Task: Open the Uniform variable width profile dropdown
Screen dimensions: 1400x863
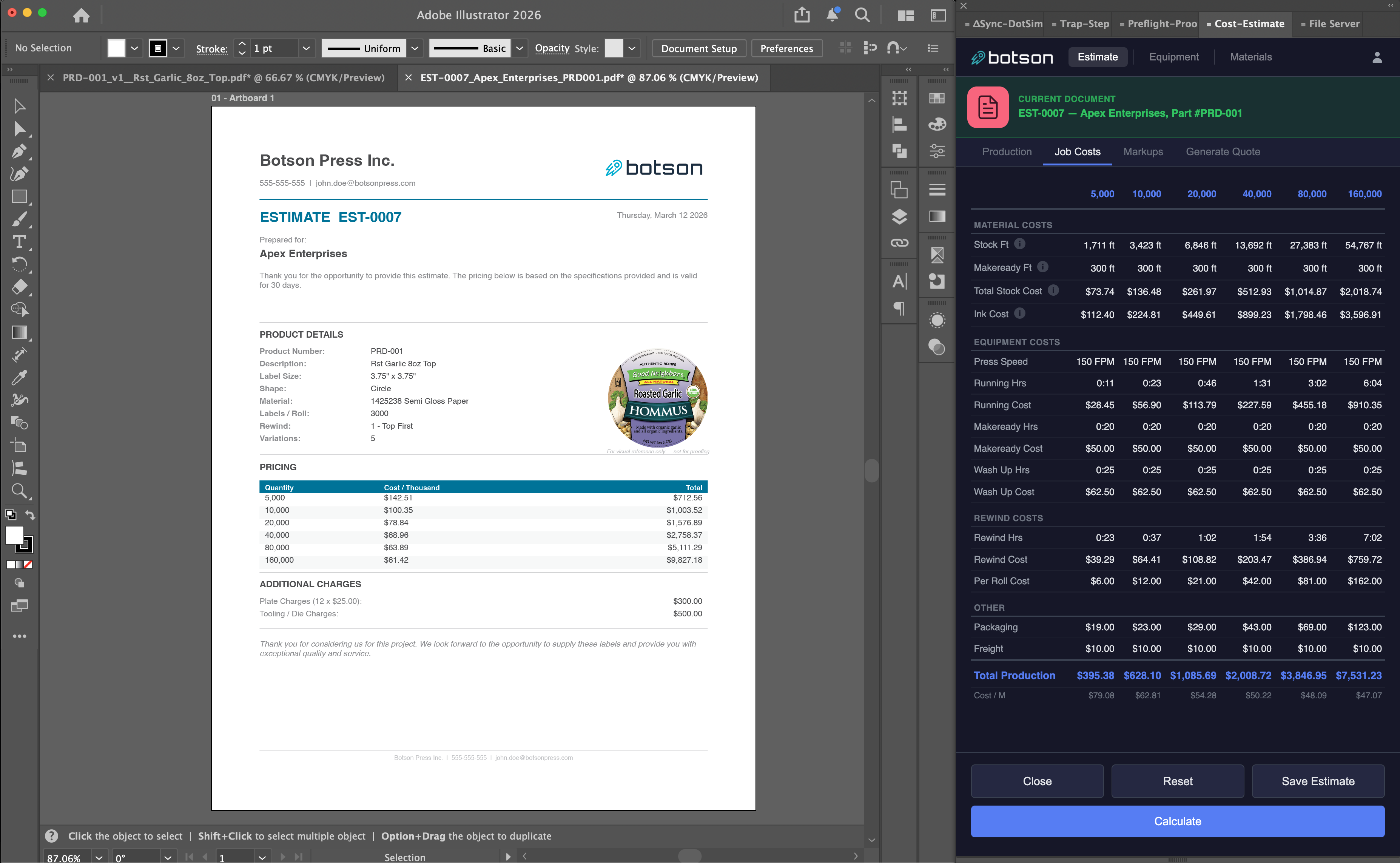Action: point(415,48)
